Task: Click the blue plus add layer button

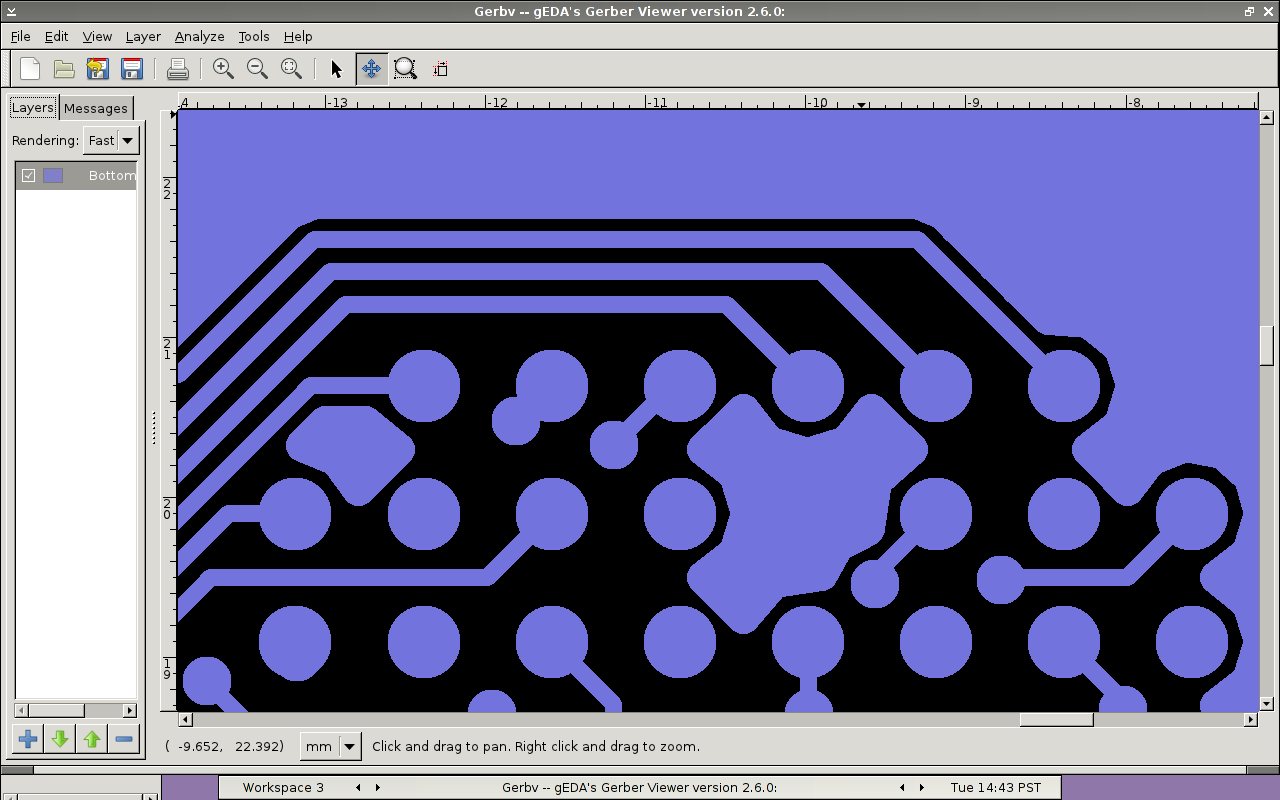Action: pos(28,739)
